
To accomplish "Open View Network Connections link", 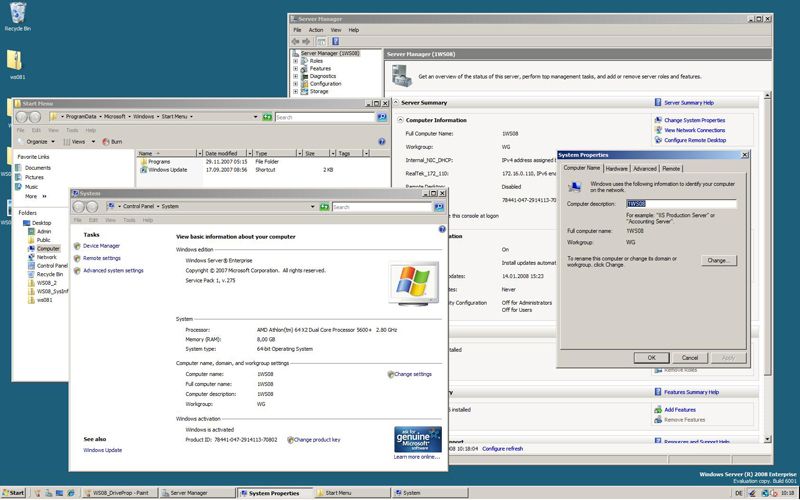I will [x=694, y=130].
